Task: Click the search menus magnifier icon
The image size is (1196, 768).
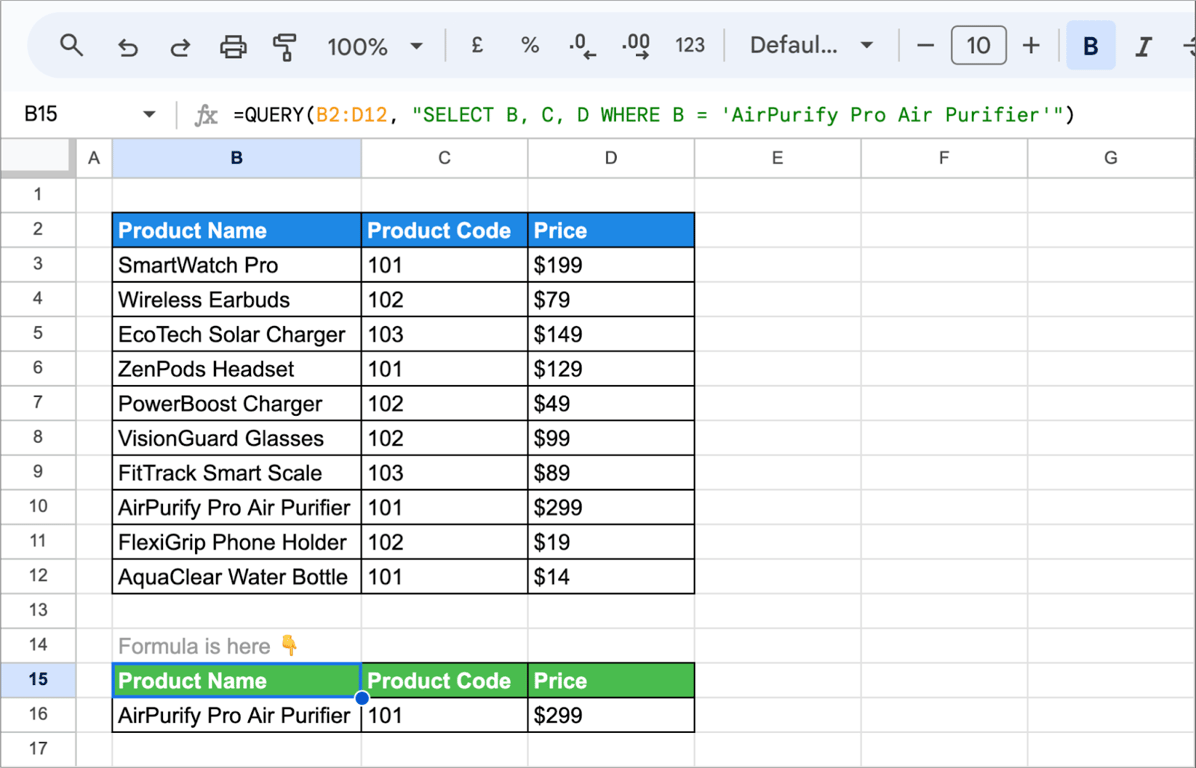Action: coord(71,47)
